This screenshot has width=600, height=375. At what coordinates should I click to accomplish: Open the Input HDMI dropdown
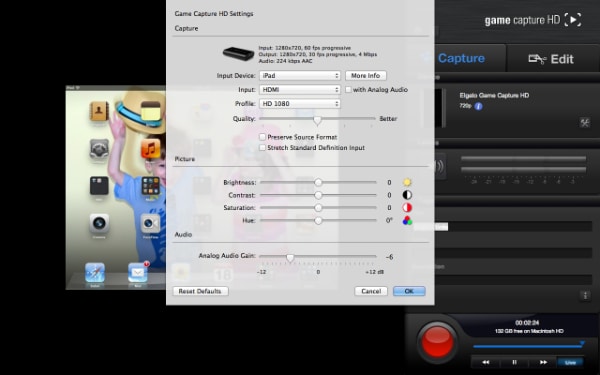pos(300,90)
